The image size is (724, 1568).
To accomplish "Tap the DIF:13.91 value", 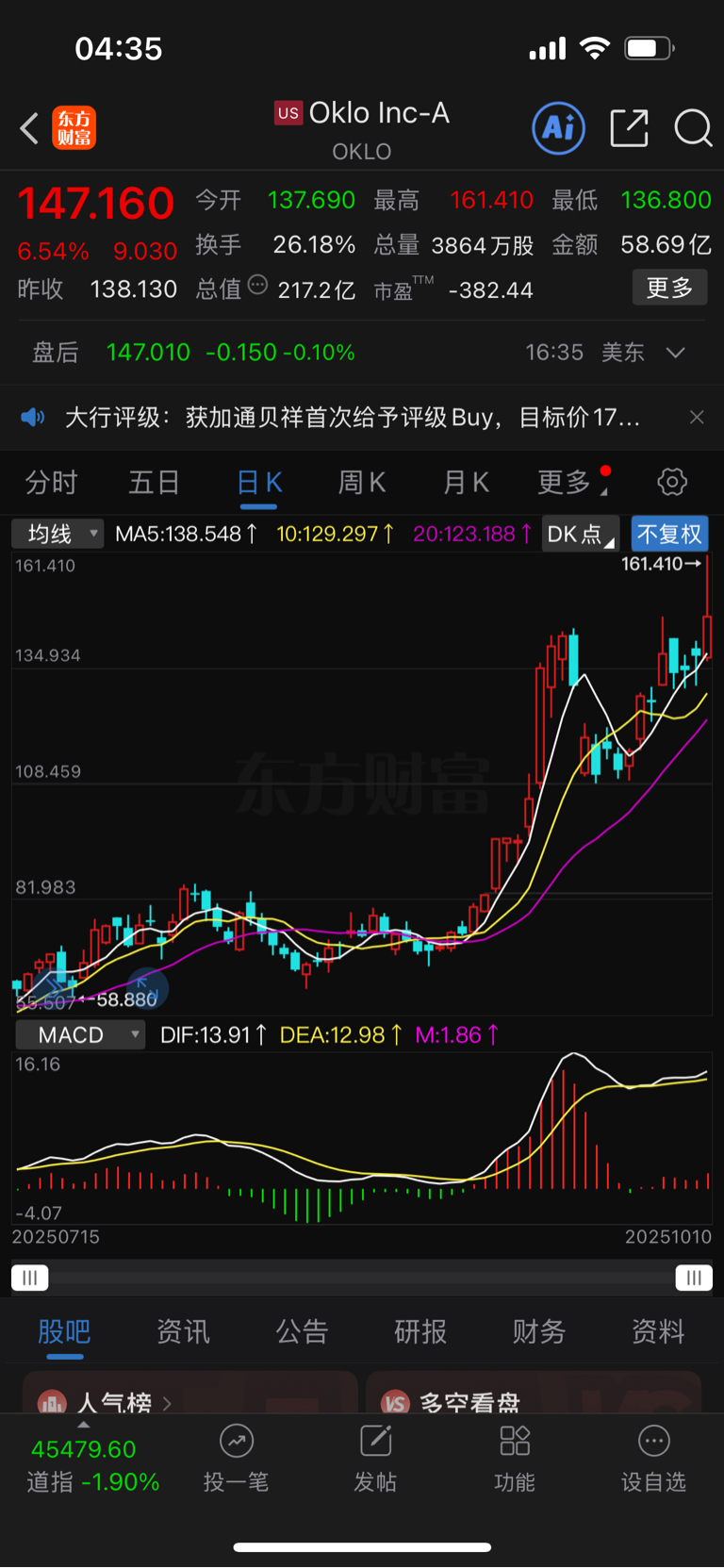I will tap(214, 1034).
